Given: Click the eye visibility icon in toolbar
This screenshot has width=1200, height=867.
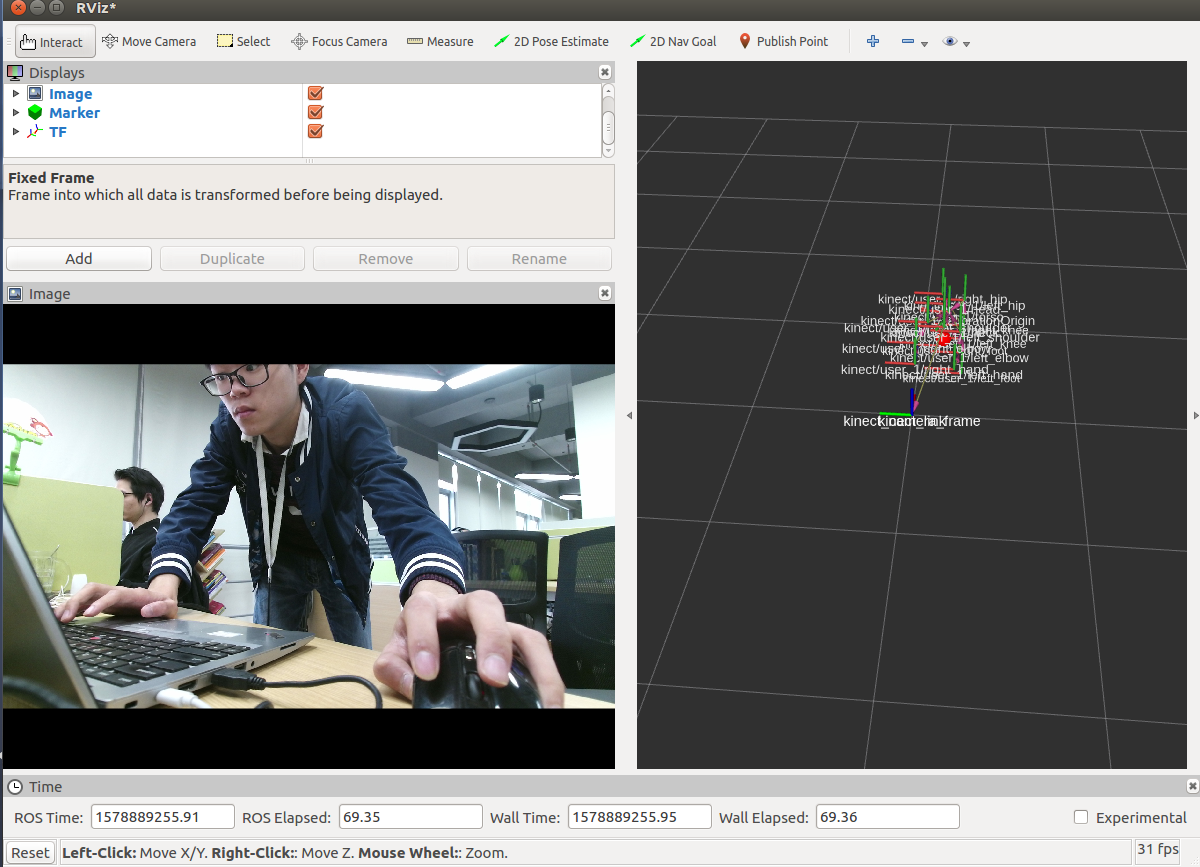Looking at the screenshot, I should [949, 41].
